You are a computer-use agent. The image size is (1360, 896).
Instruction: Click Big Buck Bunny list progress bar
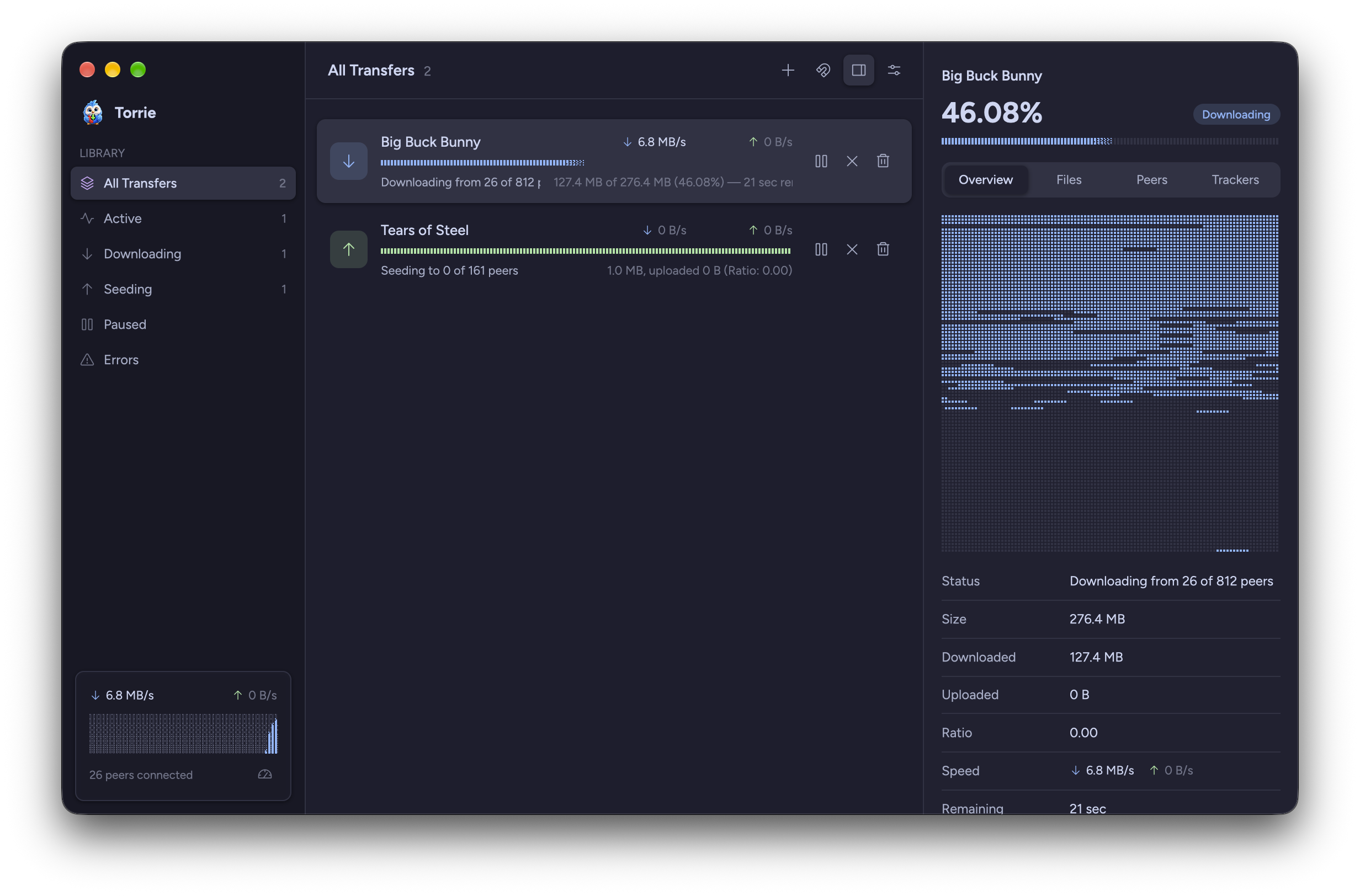pyautogui.click(x=586, y=163)
